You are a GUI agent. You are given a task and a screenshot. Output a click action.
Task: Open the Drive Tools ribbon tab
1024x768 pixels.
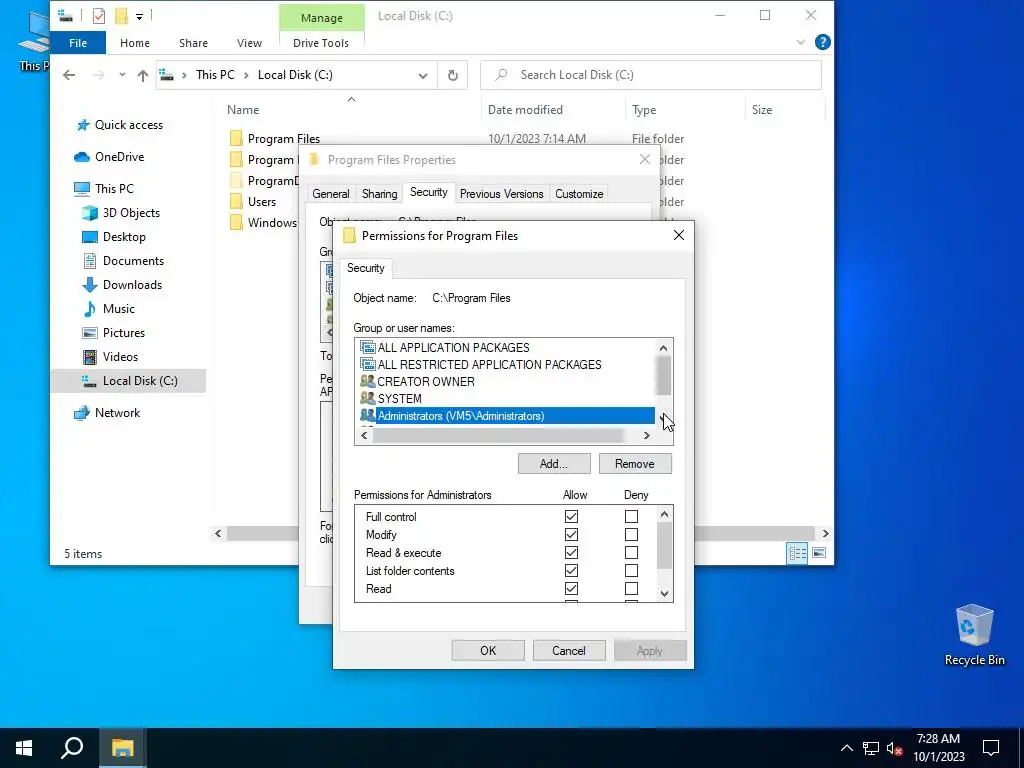[321, 43]
